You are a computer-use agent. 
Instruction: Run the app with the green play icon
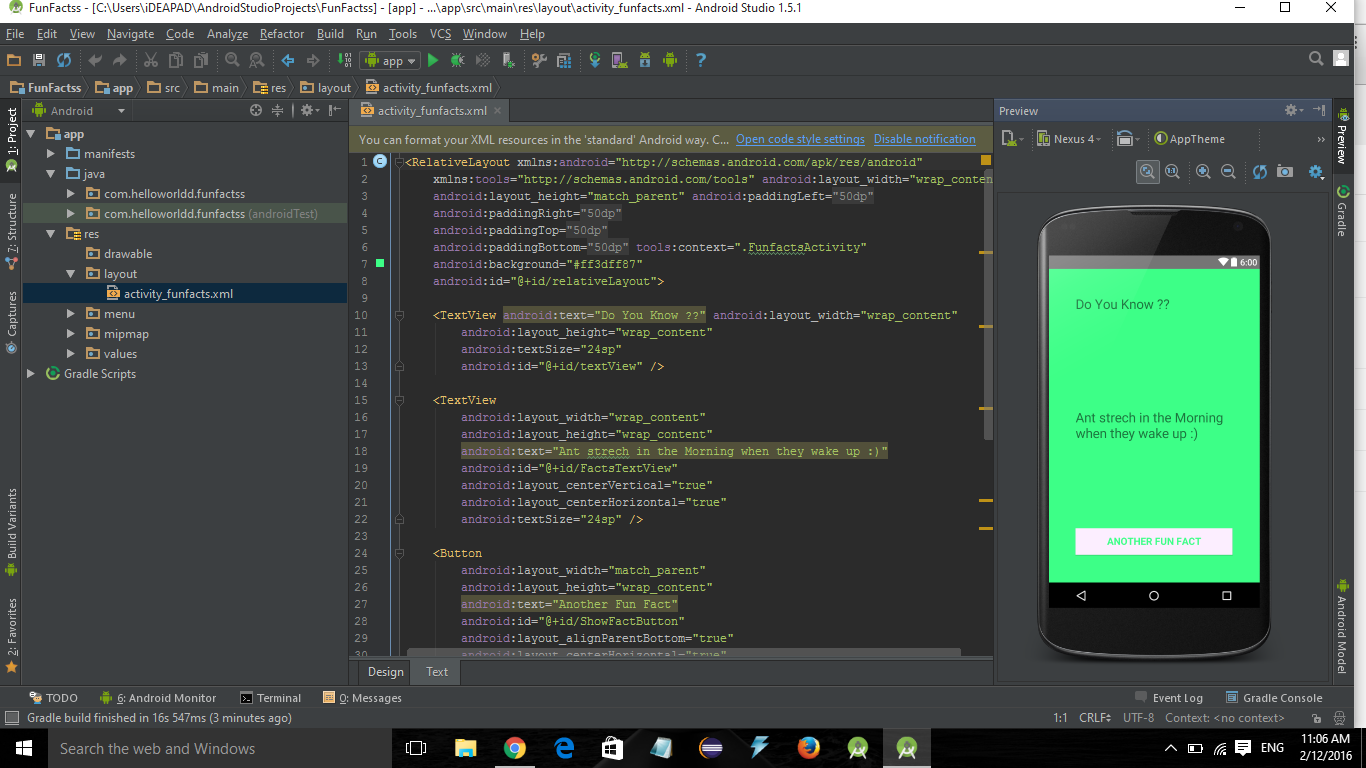click(433, 61)
